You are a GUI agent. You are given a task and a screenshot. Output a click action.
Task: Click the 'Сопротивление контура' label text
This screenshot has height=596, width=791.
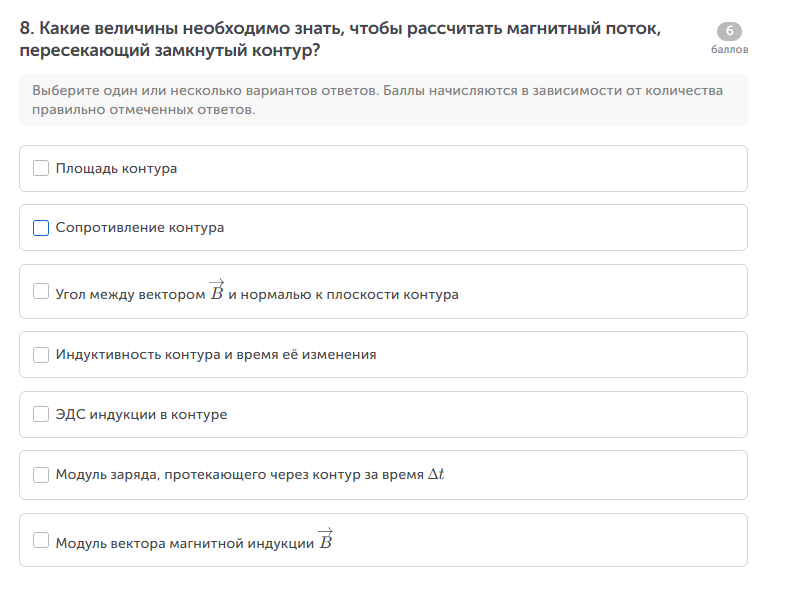(140, 228)
